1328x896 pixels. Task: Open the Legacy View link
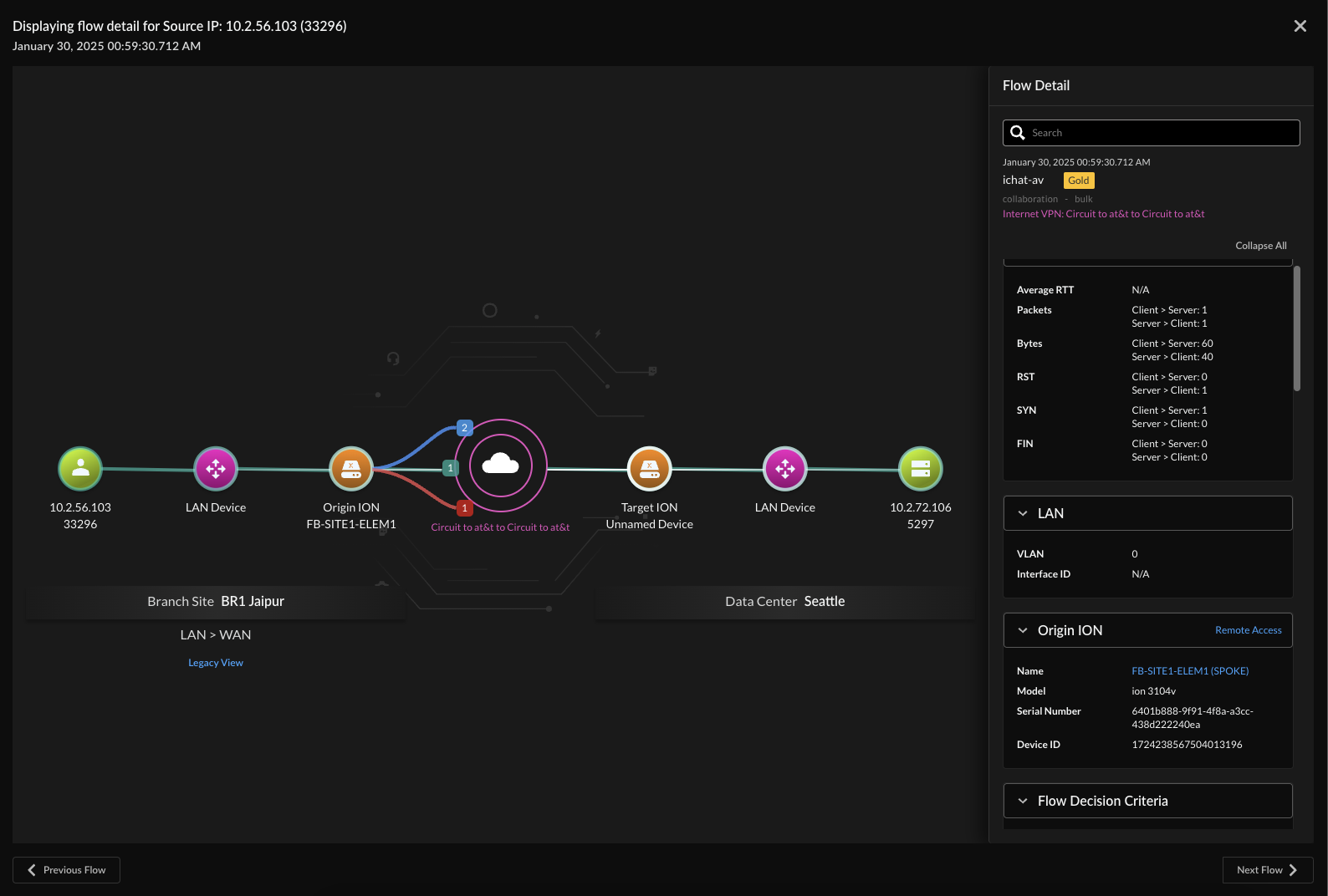(216, 663)
